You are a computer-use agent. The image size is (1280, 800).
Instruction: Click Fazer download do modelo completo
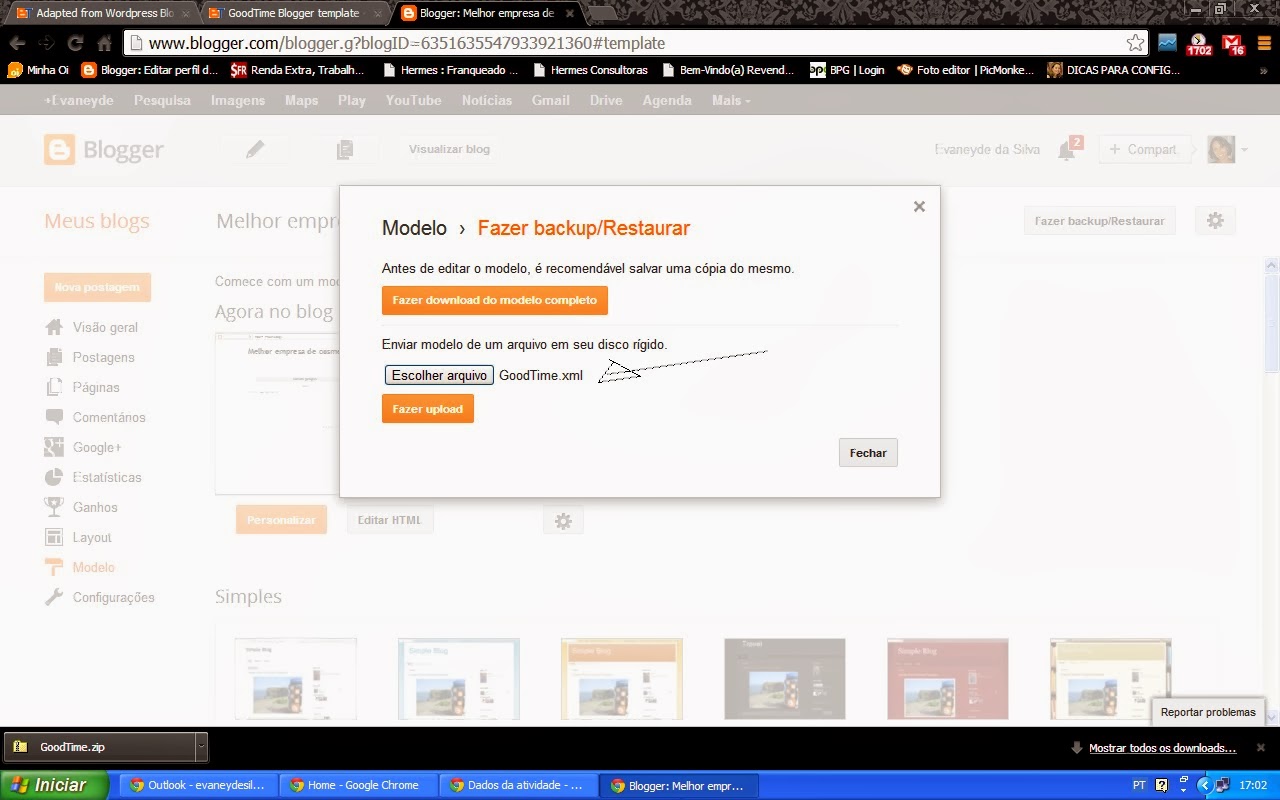[x=494, y=300]
